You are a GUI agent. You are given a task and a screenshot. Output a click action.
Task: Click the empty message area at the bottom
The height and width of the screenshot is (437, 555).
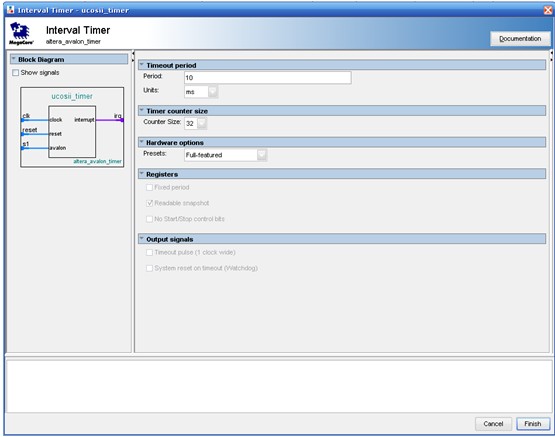(278, 385)
